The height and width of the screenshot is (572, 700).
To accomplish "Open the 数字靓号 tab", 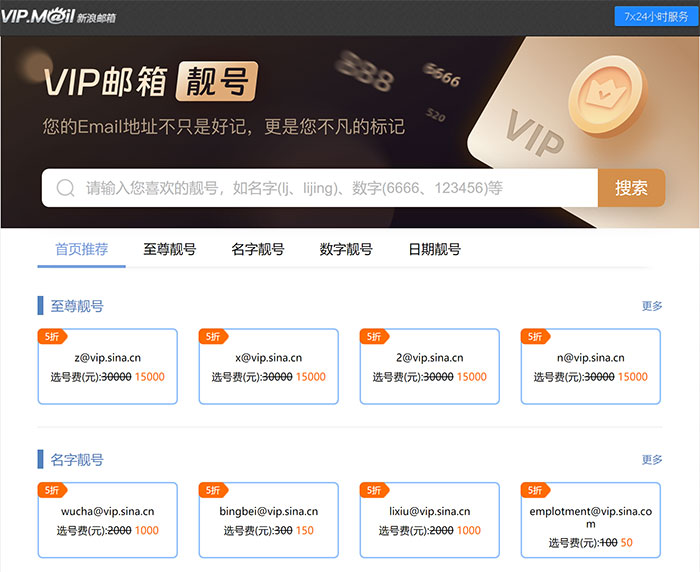I will tap(346, 249).
